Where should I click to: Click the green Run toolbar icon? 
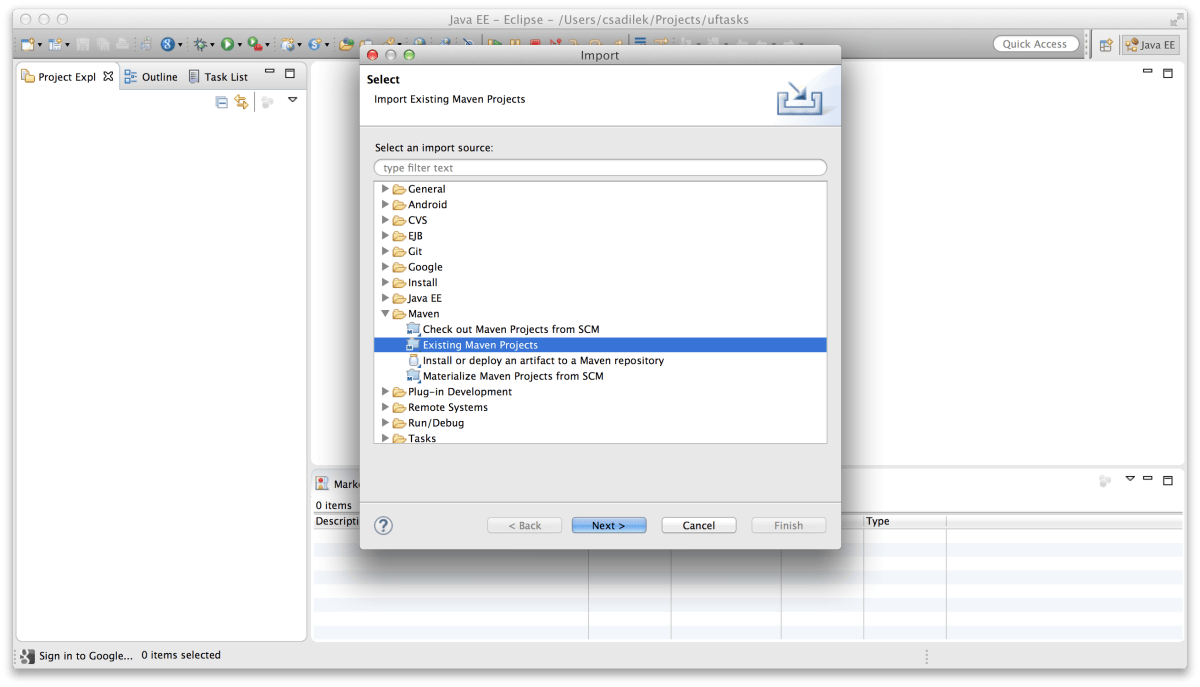point(228,44)
